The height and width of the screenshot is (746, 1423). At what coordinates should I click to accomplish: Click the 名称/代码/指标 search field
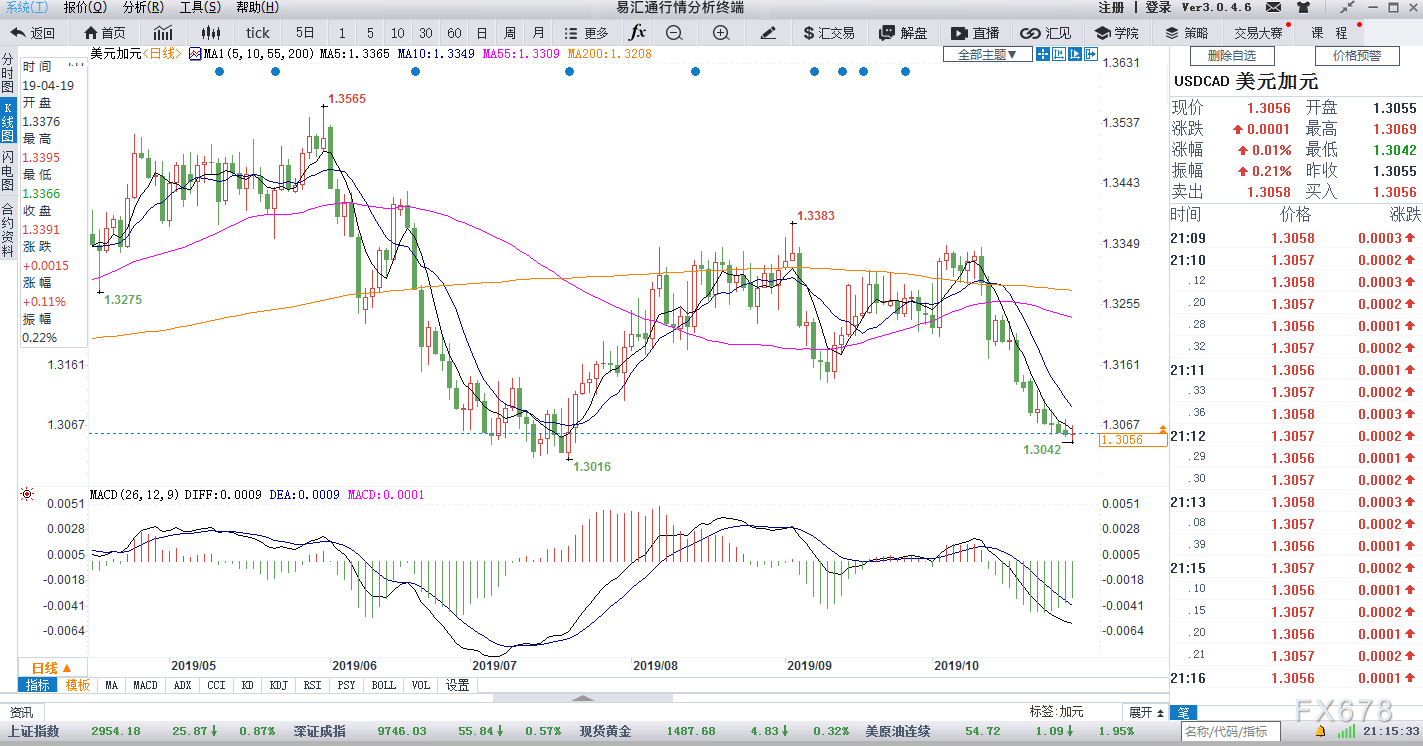[x=1231, y=732]
